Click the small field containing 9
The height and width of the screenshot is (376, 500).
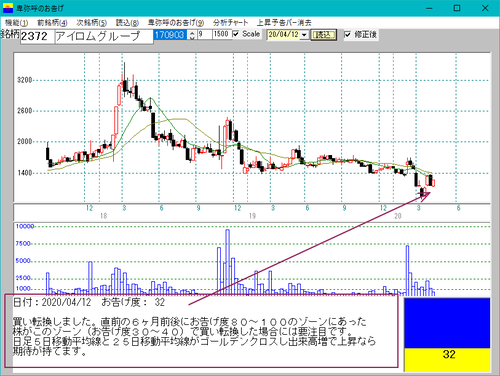pyautogui.click(x=205, y=34)
